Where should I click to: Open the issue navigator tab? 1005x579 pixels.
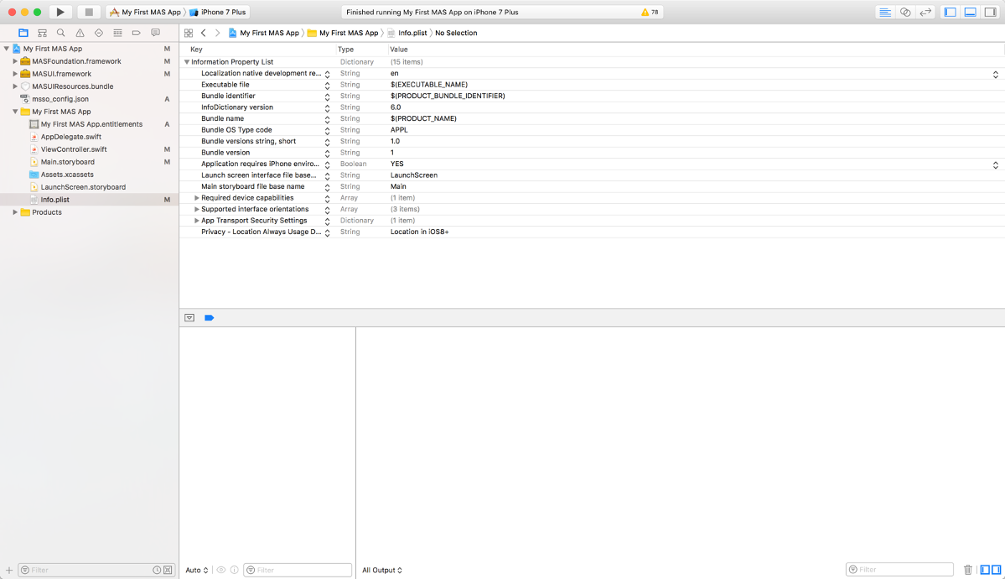point(80,33)
